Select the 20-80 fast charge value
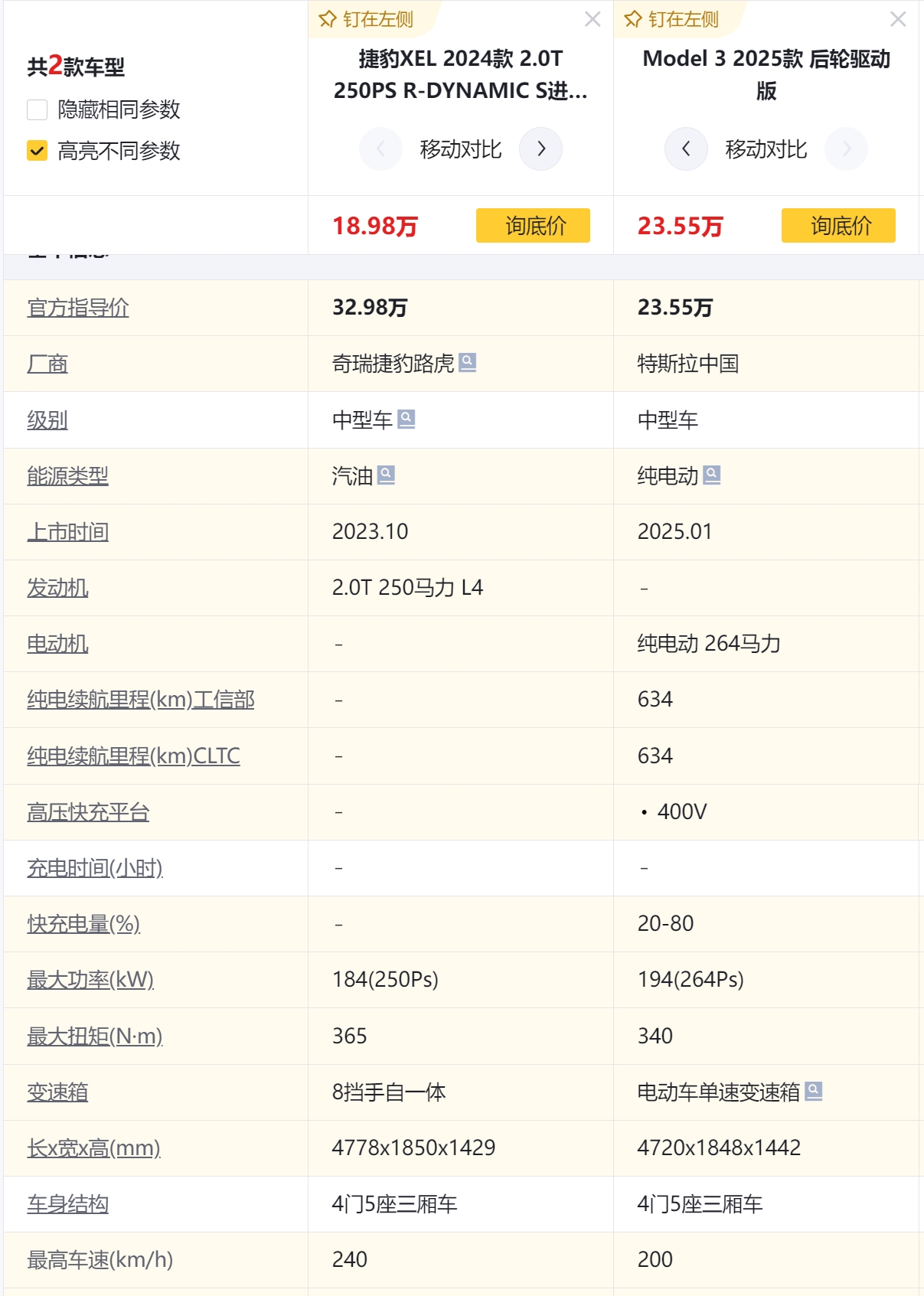 point(665,924)
